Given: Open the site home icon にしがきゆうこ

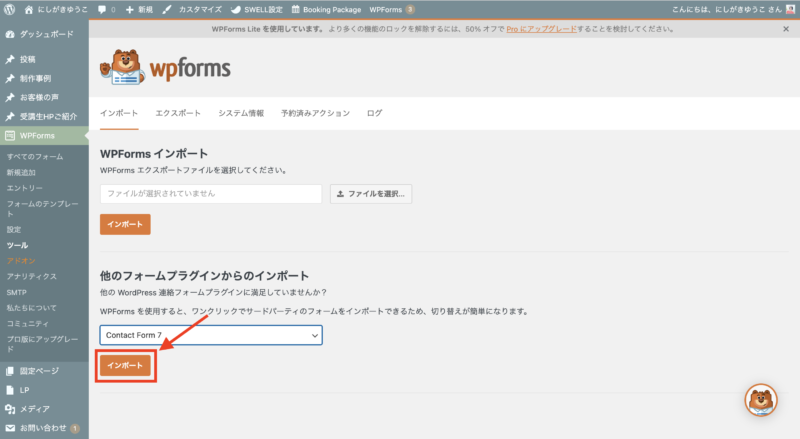Looking at the screenshot, I should (56, 9).
